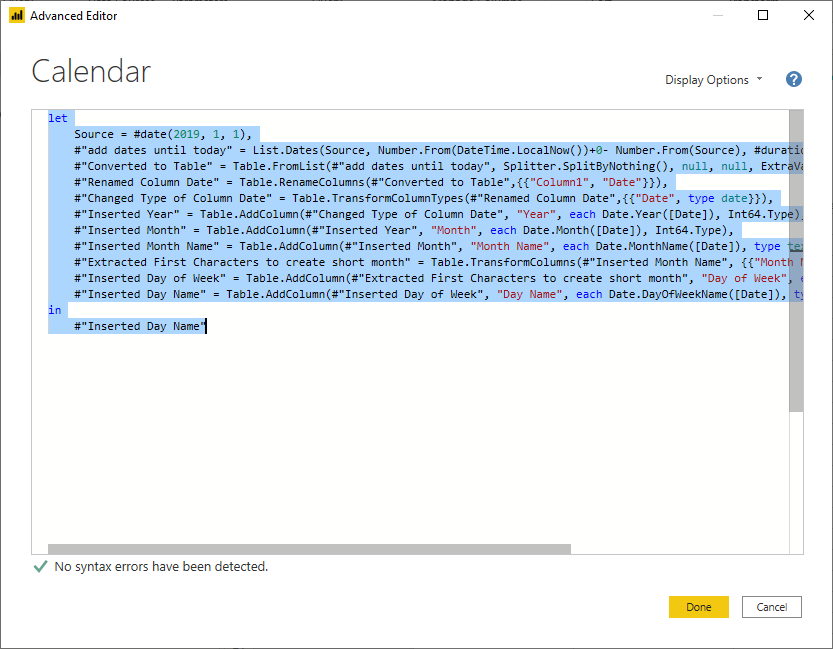
Task: Maximize the Advanced Editor window
Action: (763, 15)
